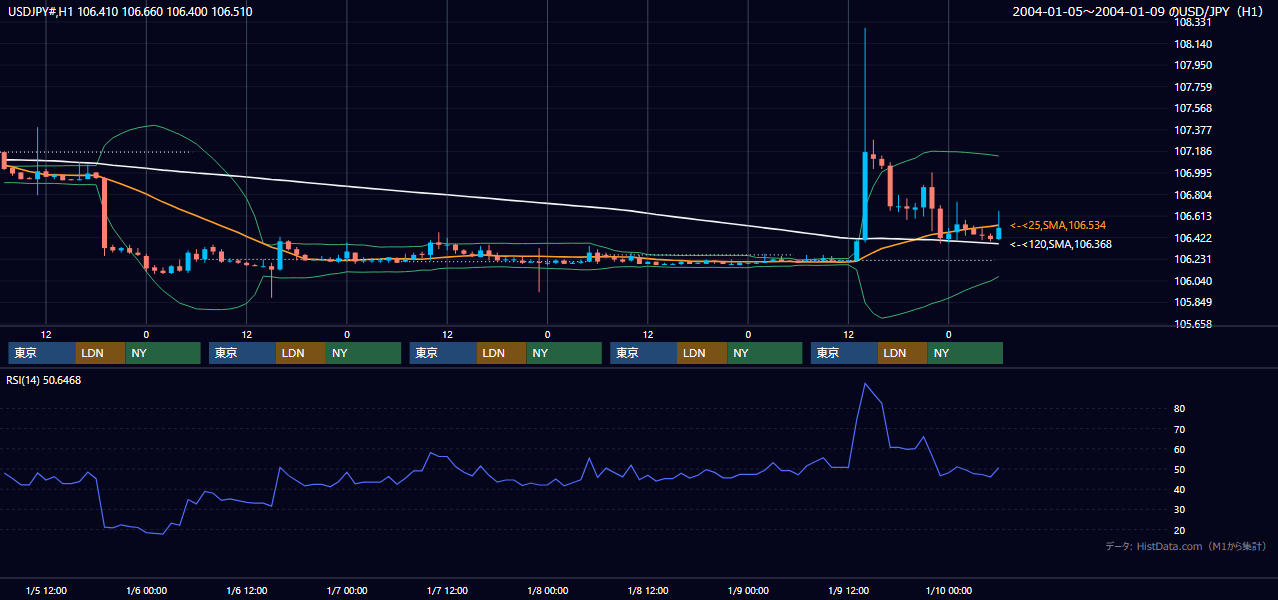Viewport: 1278px width, 600px height.
Task: Choose the 106.422 price axis label
Action: pyautogui.click(x=1192, y=238)
